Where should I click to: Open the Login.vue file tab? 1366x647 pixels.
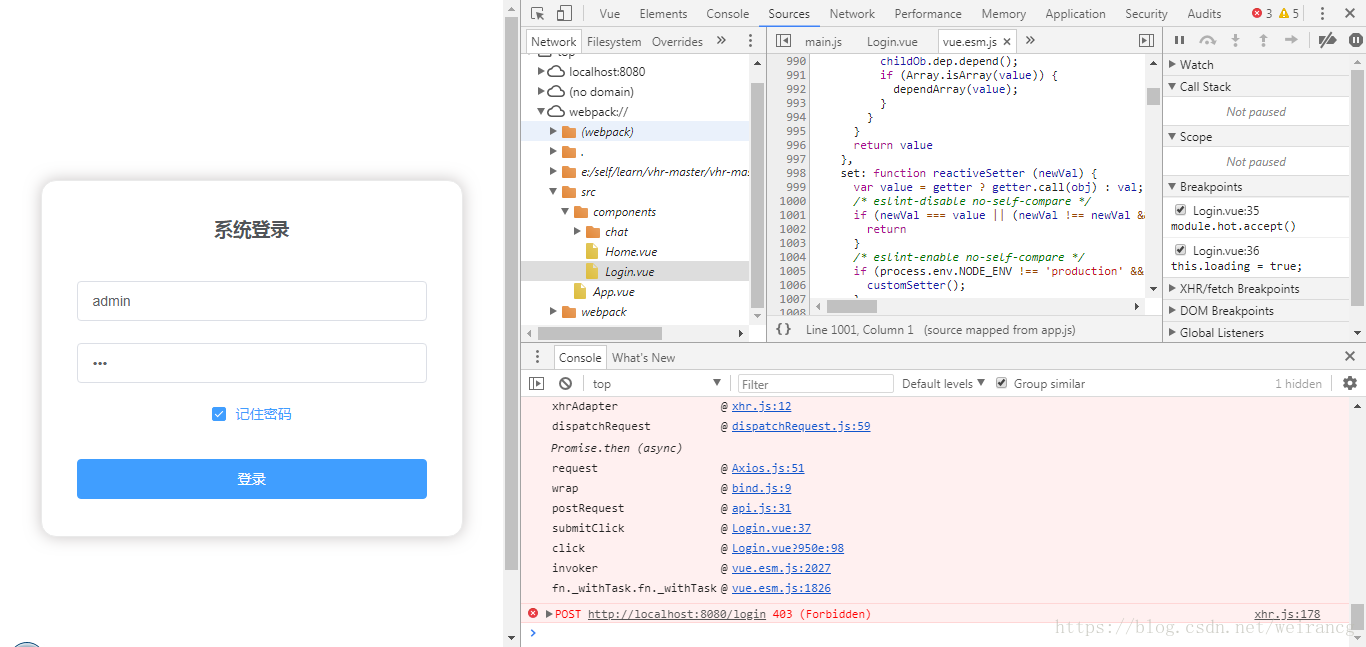pyautogui.click(x=892, y=41)
